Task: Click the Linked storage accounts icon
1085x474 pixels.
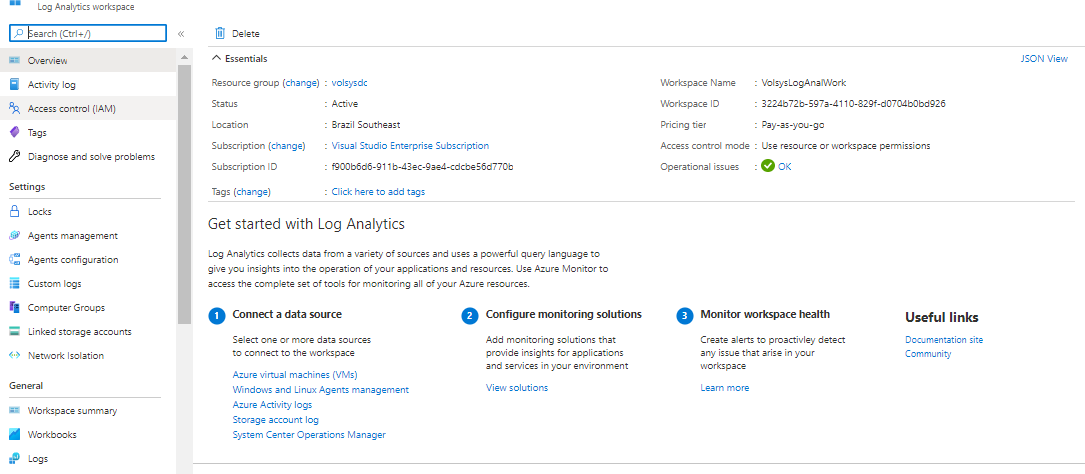Action: click(14, 331)
